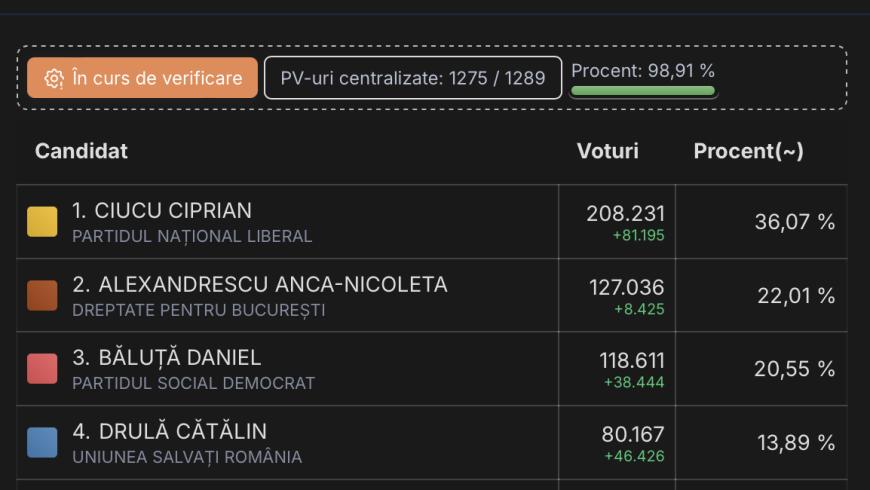Click the red swatch beside Băluță Daniel
Viewport: 870px width, 490px height.
[x=42, y=369]
